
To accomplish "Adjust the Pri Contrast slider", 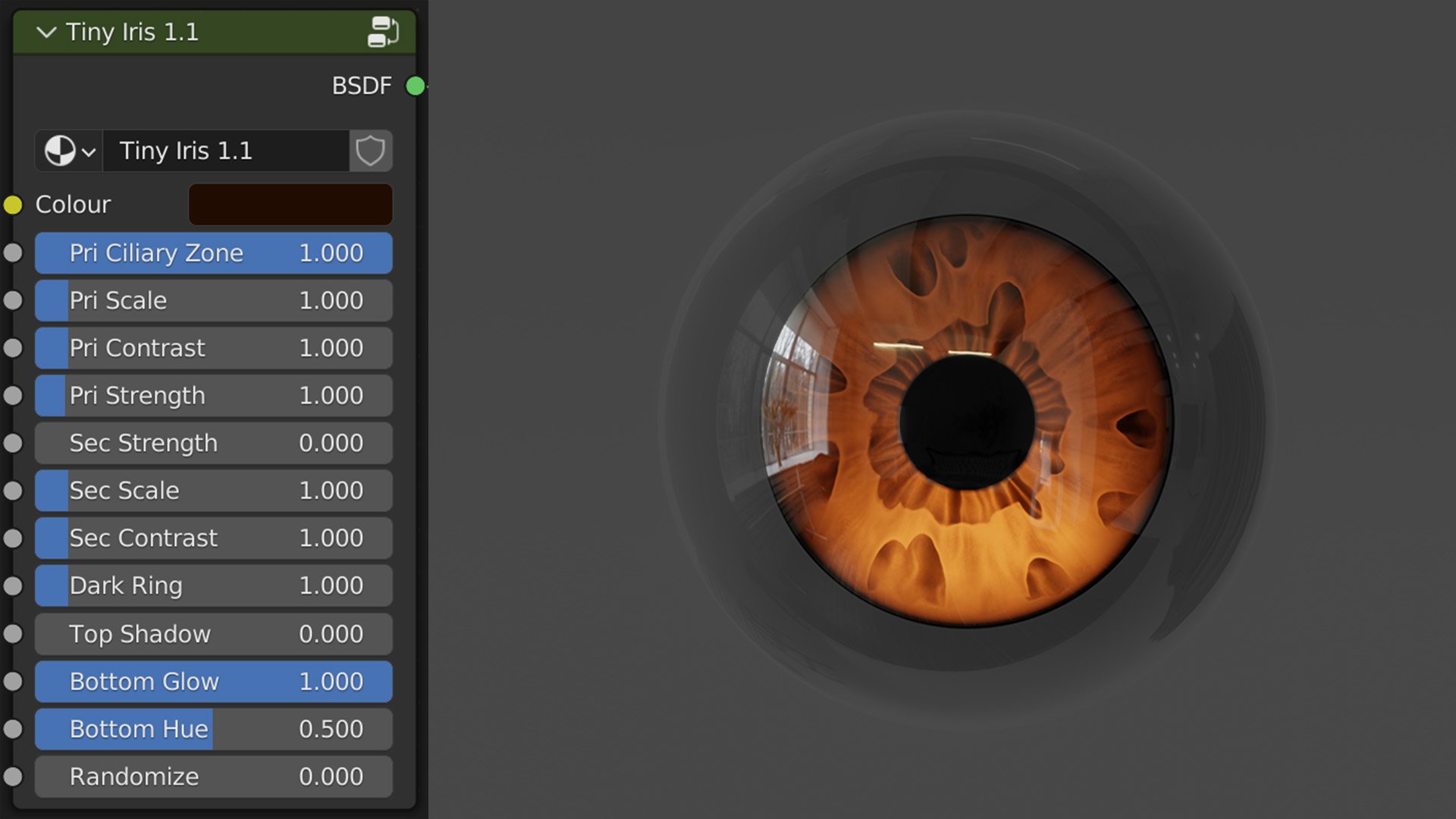I will click(213, 348).
